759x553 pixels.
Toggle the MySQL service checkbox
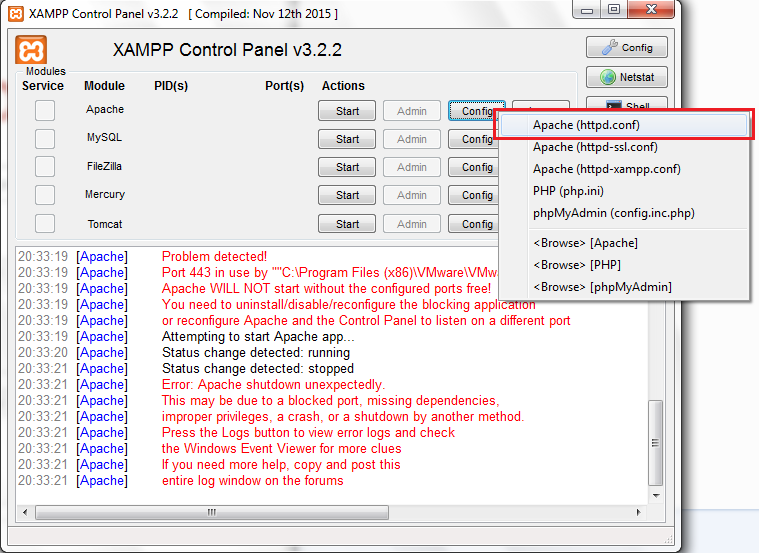tap(45, 138)
